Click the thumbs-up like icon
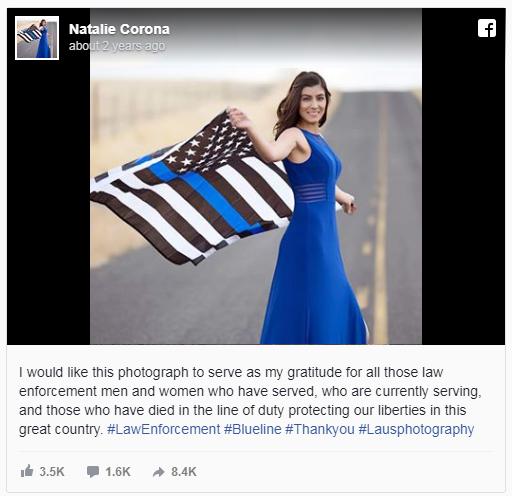The image size is (512, 496). point(27,471)
